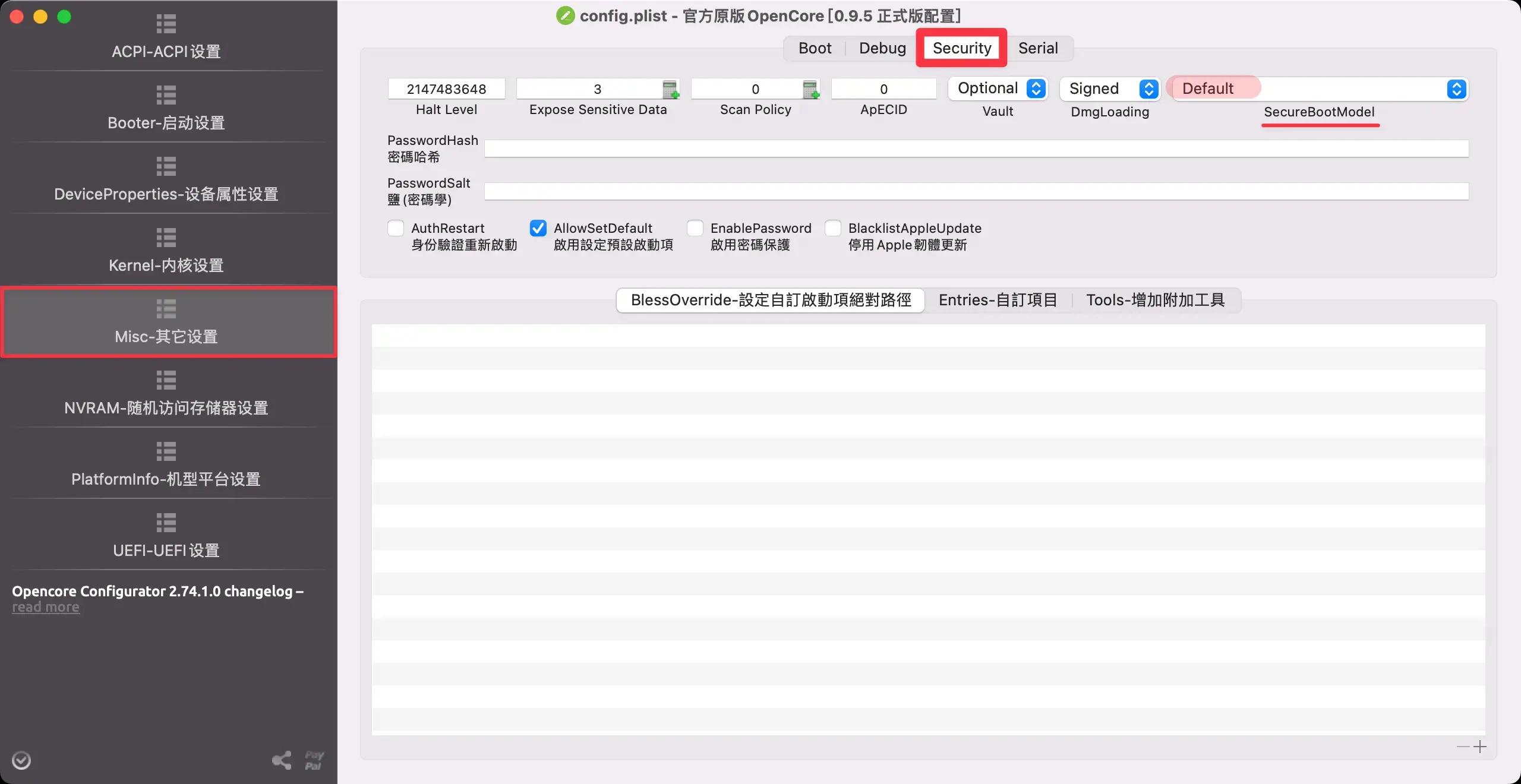Open calculator icon for Expose Sensitive Data
The height and width of the screenshot is (784, 1521).
coord(671,89)
